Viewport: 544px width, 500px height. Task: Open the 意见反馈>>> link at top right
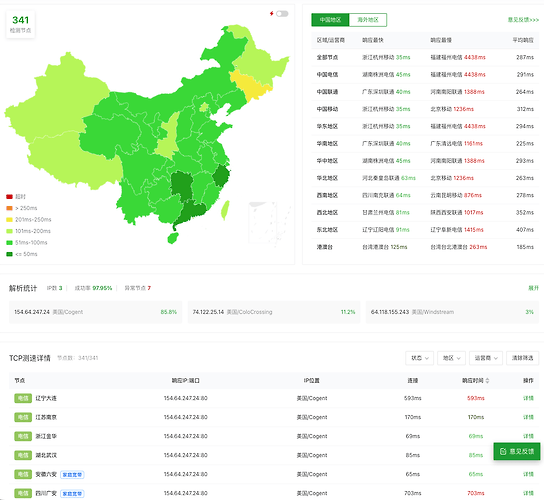[x=523, y=20]
